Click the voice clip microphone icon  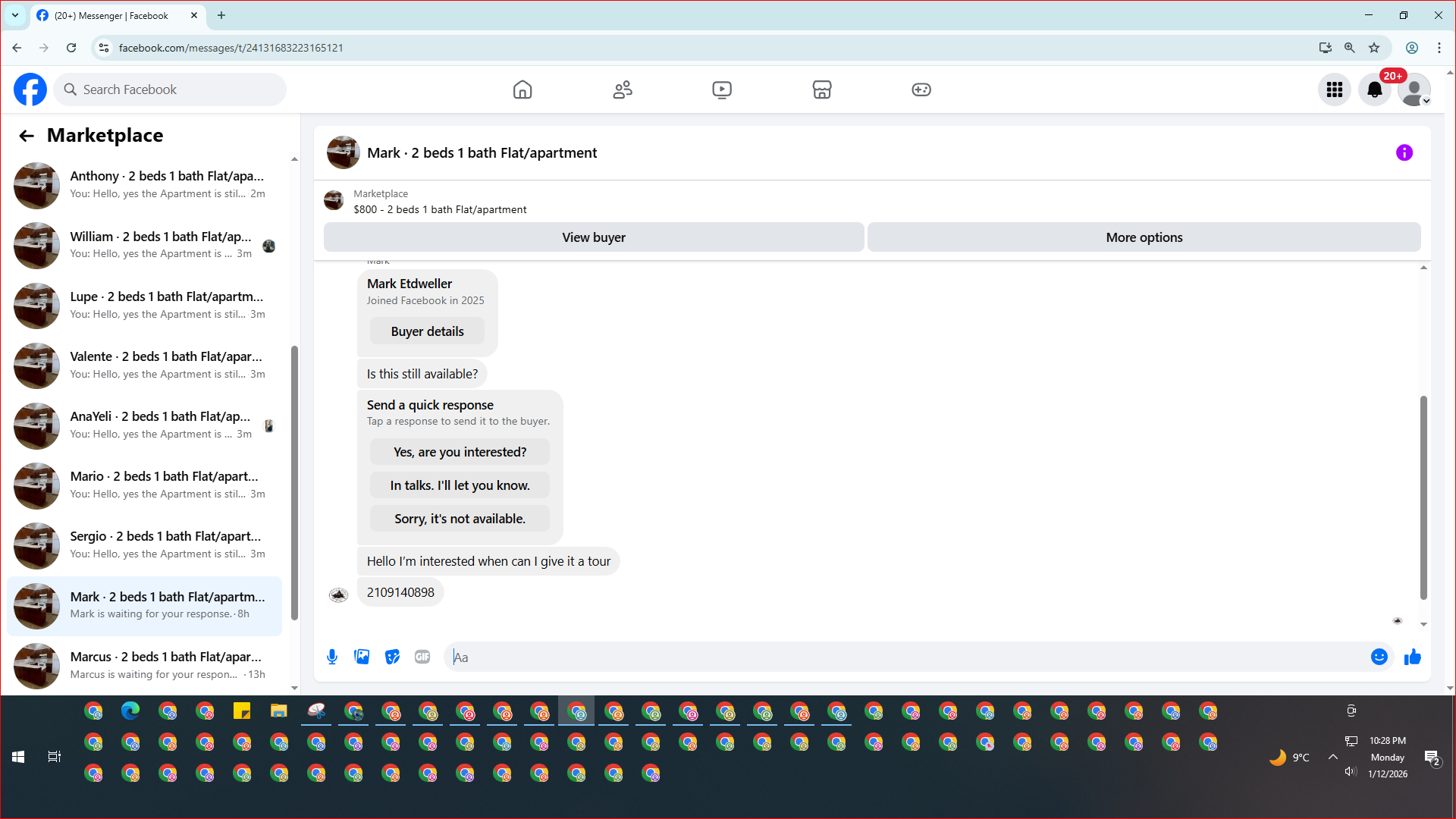(x=331, y=657)
